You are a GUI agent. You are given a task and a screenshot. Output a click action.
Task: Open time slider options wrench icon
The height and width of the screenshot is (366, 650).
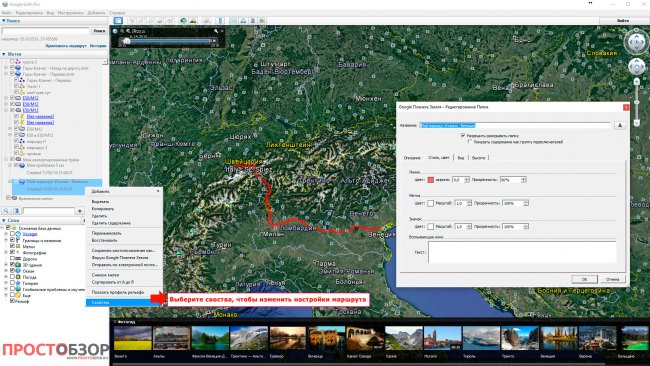tap(216, 31)
